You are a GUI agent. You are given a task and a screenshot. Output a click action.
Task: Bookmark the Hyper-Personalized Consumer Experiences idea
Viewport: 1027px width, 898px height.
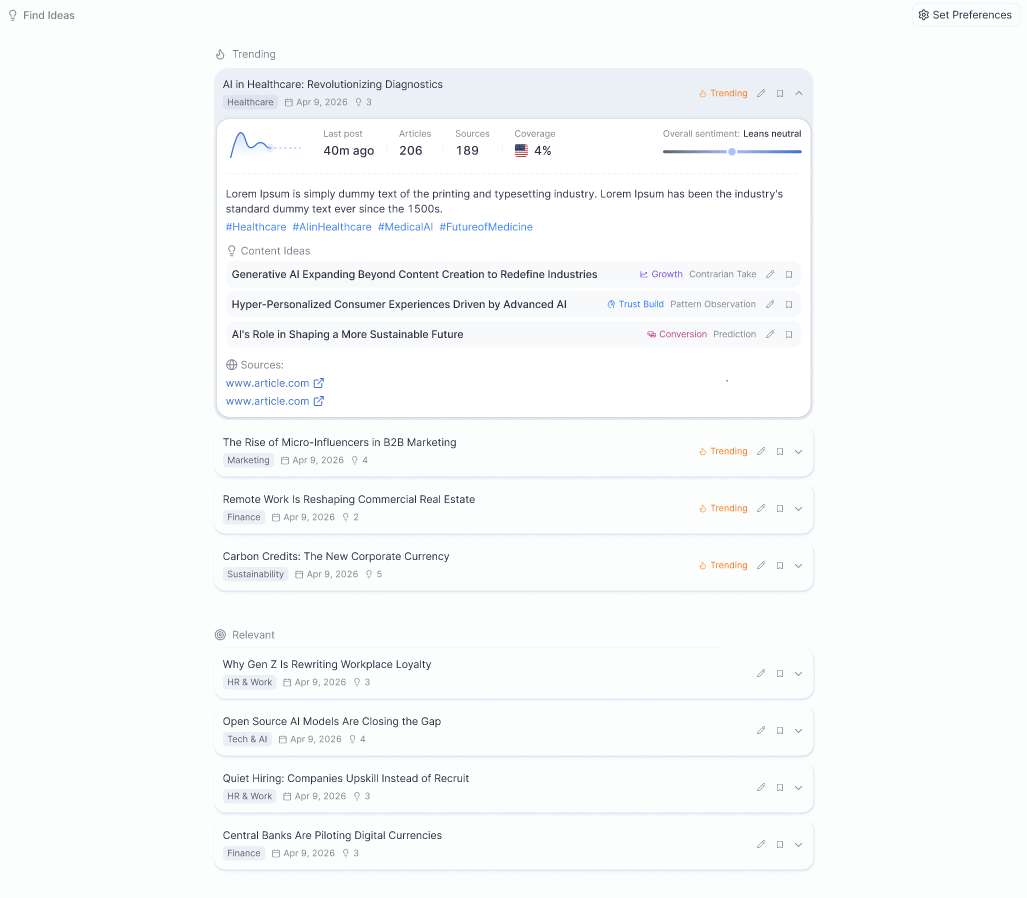pos(789,305)
